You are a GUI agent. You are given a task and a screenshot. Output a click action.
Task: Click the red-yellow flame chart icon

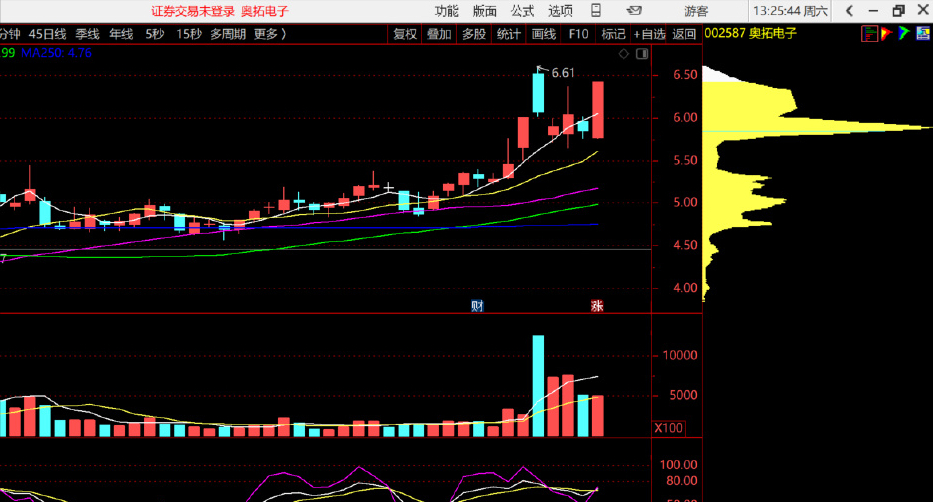[x=887, y=34]
